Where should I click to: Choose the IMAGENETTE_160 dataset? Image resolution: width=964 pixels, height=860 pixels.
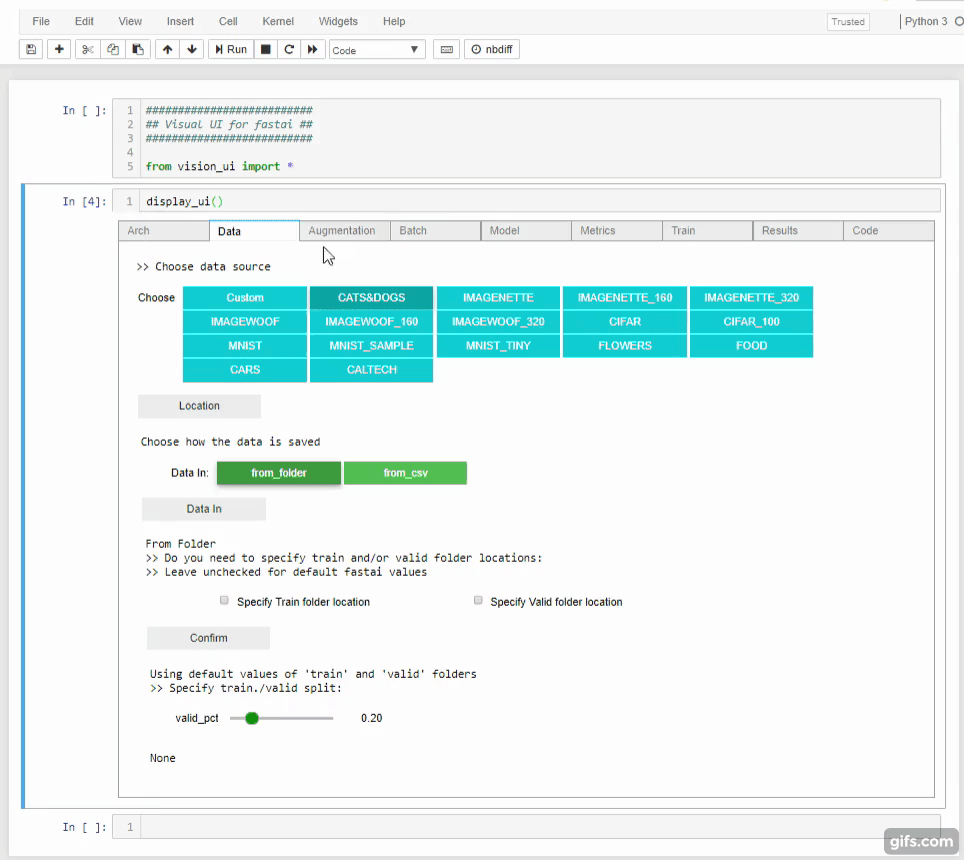click(625, 298)
